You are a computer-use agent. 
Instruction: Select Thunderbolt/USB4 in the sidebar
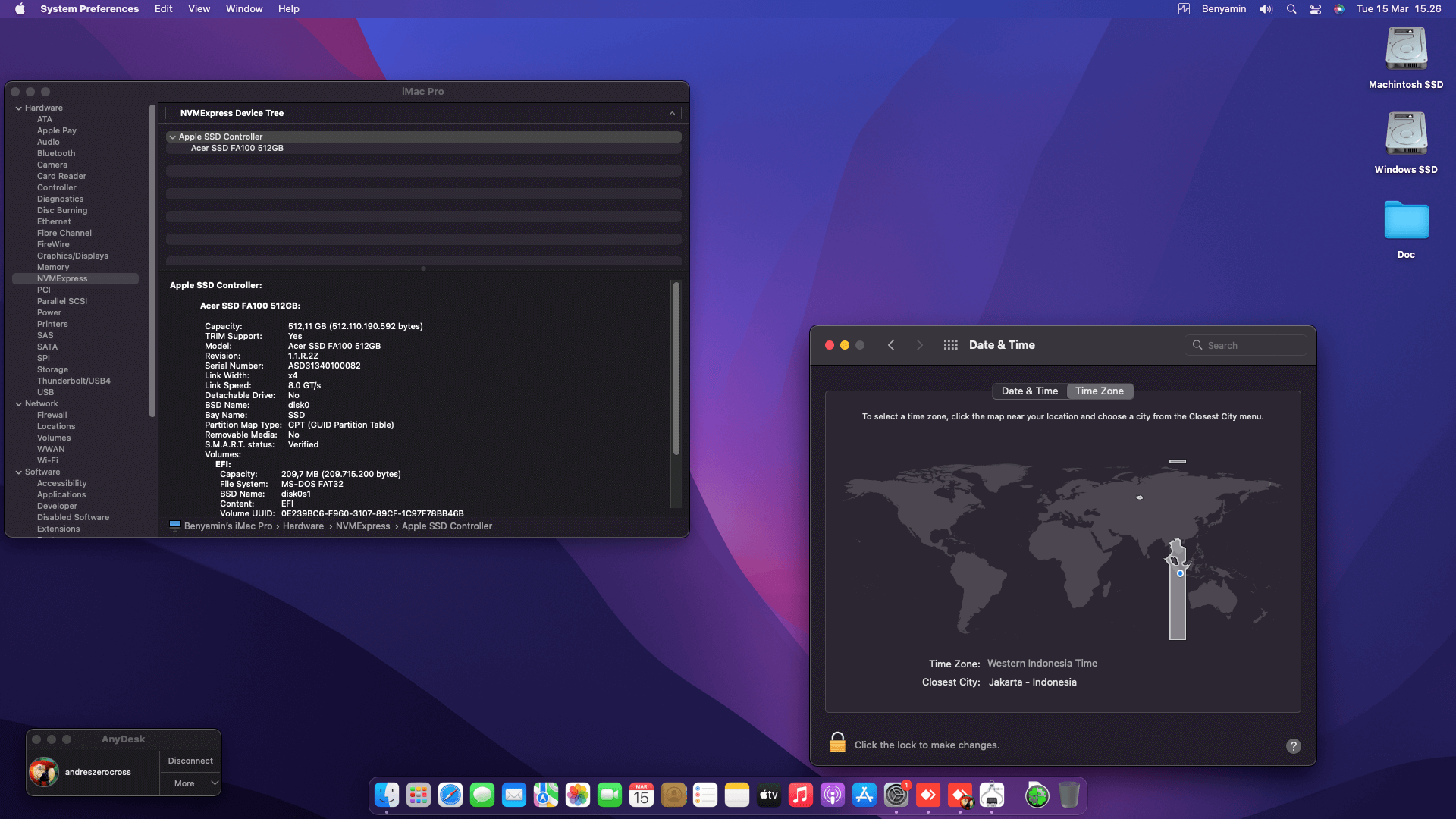pyautogui.click(x=74, y=381)
